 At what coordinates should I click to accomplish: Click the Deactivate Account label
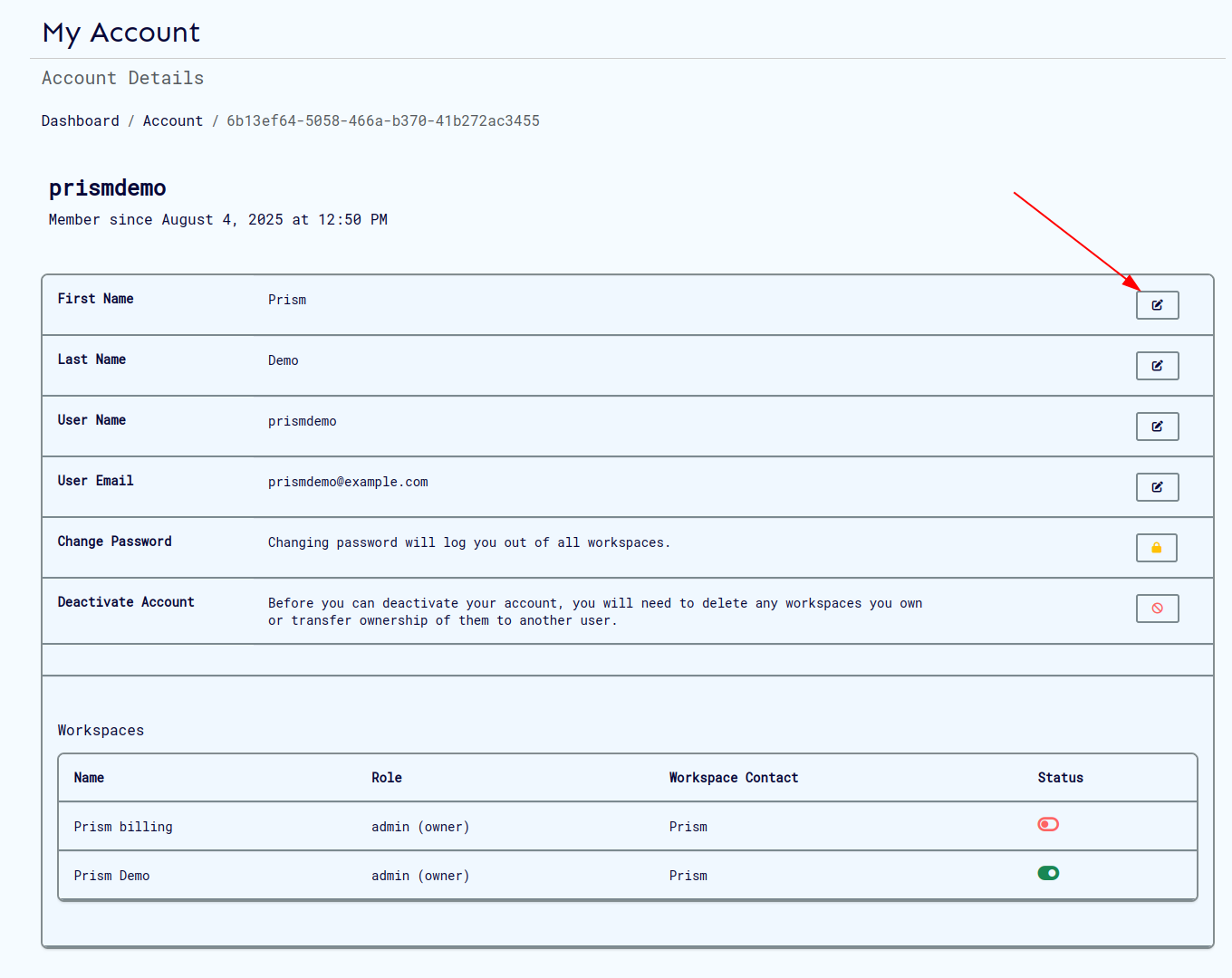[126, 602]
